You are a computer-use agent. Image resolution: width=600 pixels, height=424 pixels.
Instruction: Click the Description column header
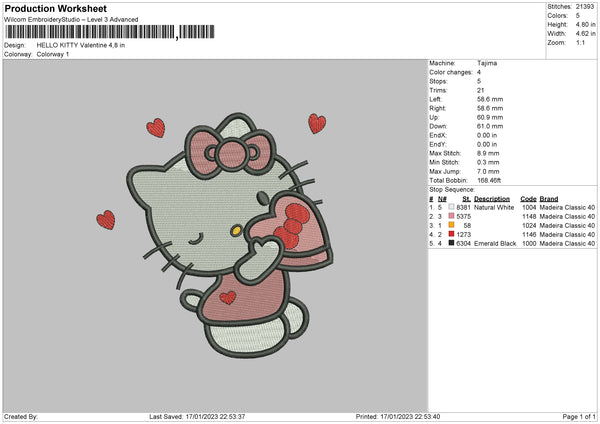point(492,198)
